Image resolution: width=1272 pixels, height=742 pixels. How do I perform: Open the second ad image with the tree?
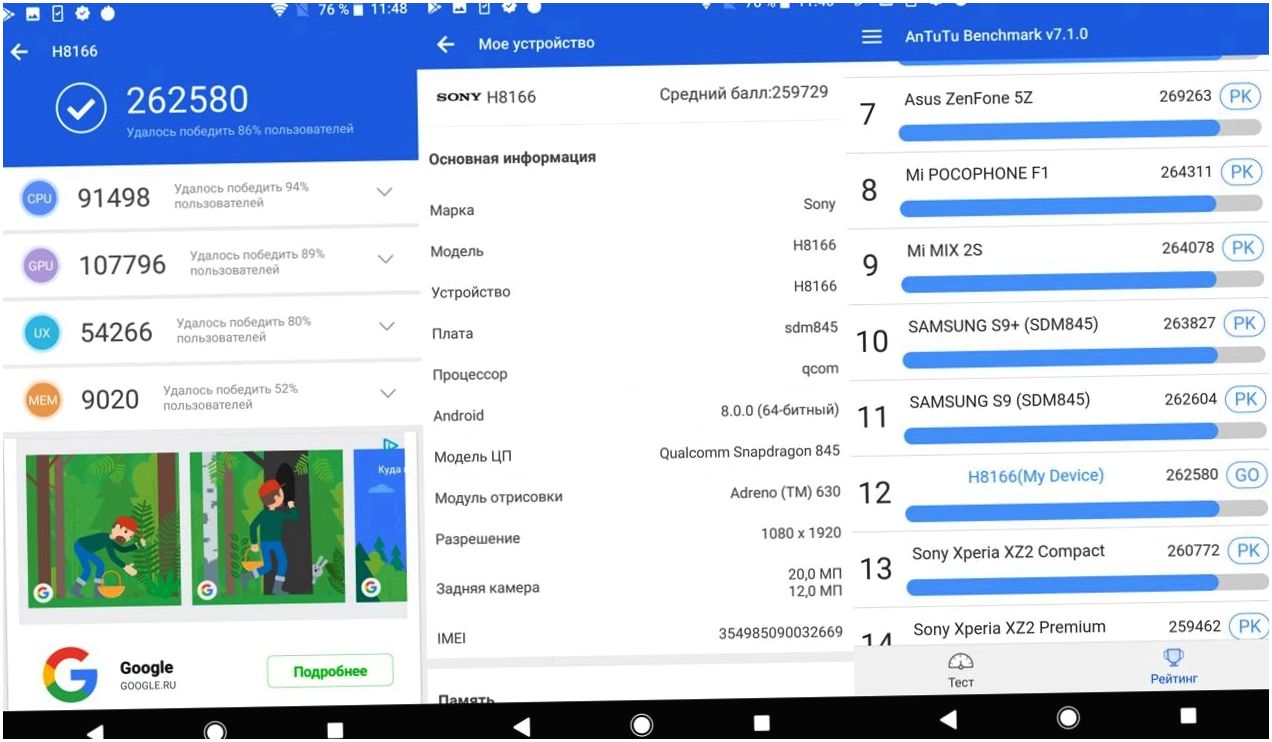point(267,527)
